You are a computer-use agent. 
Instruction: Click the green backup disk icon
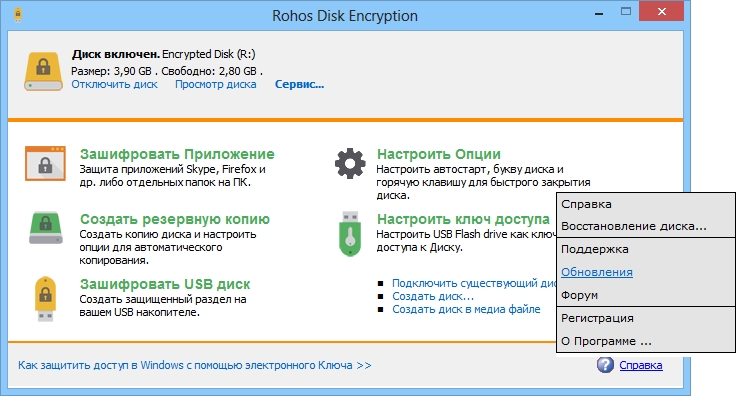46,228
